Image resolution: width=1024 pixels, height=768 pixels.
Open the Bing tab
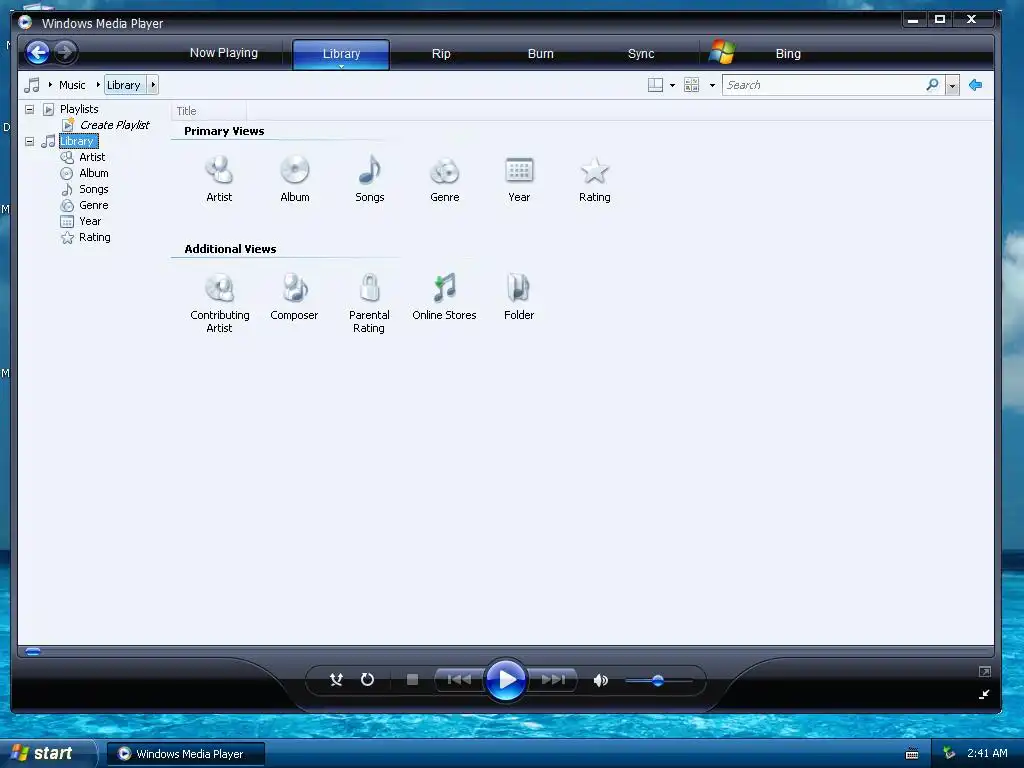[788, 54]
